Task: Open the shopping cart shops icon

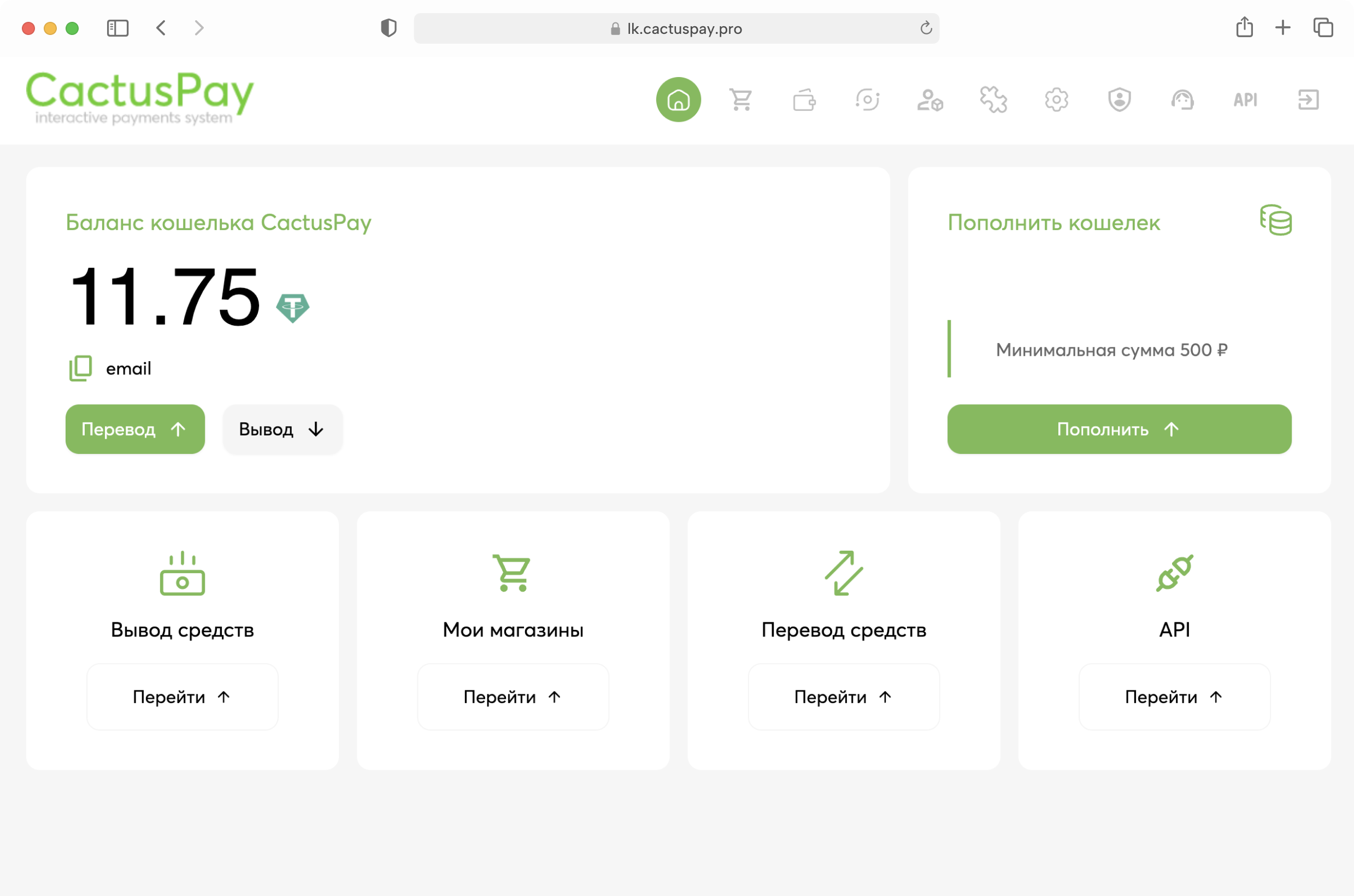Action: (741, 99)
